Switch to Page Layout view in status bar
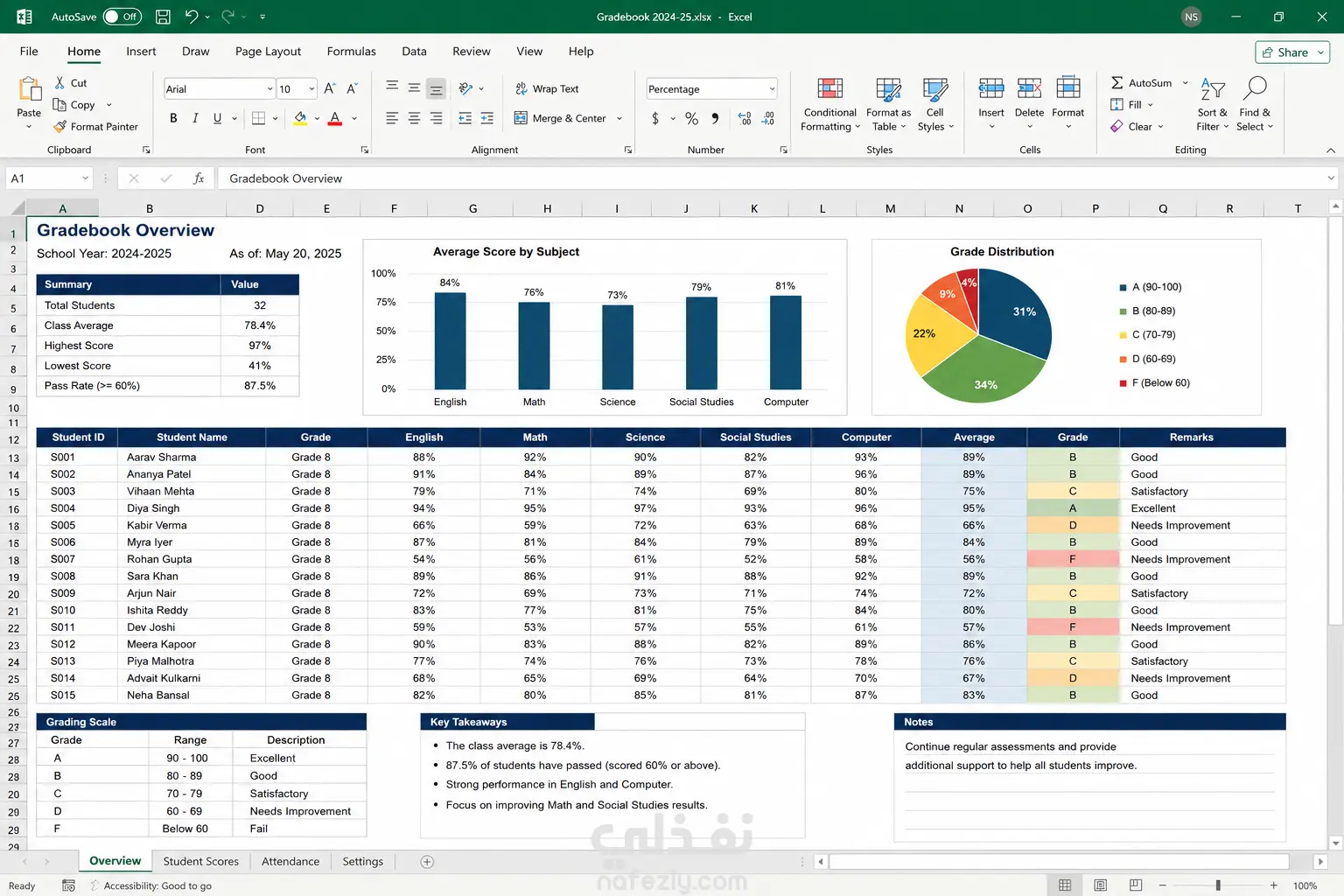 click(1100, 885)
